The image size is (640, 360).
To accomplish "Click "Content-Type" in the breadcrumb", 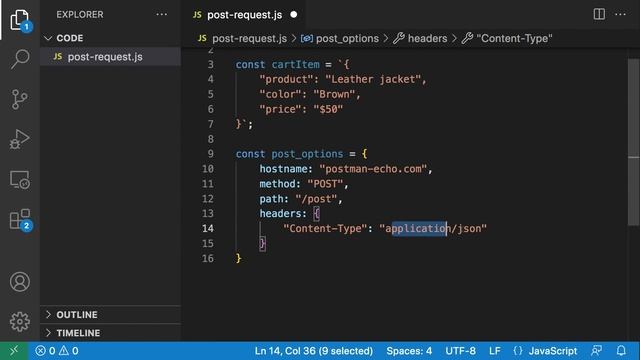I will [x=514, y=38].
